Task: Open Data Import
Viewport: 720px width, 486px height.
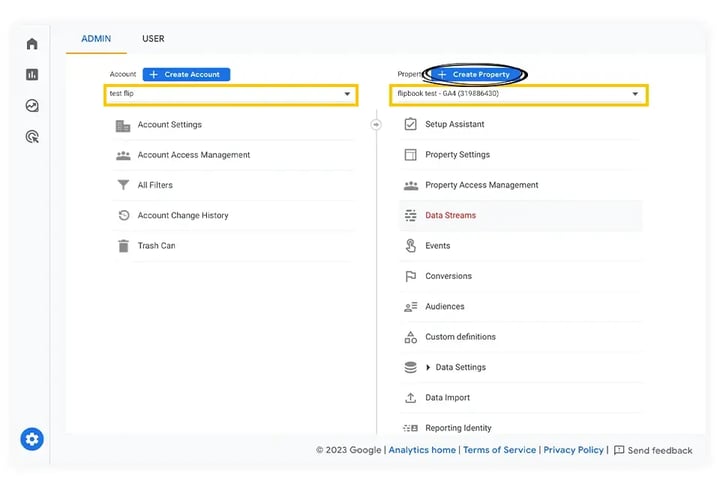Action: tap(447, 398)
